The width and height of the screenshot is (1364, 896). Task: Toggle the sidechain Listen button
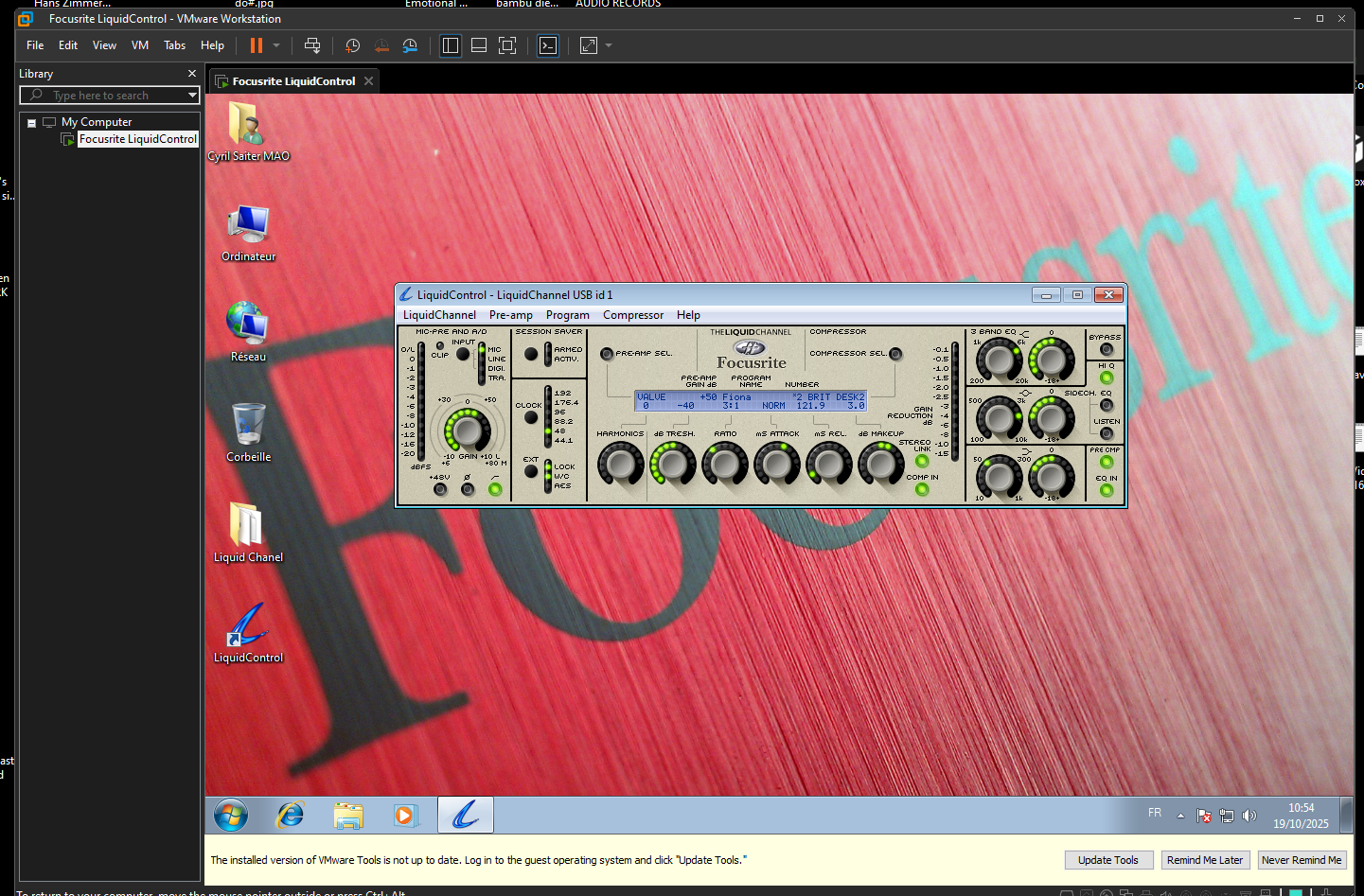click(x=1106, y=434)
